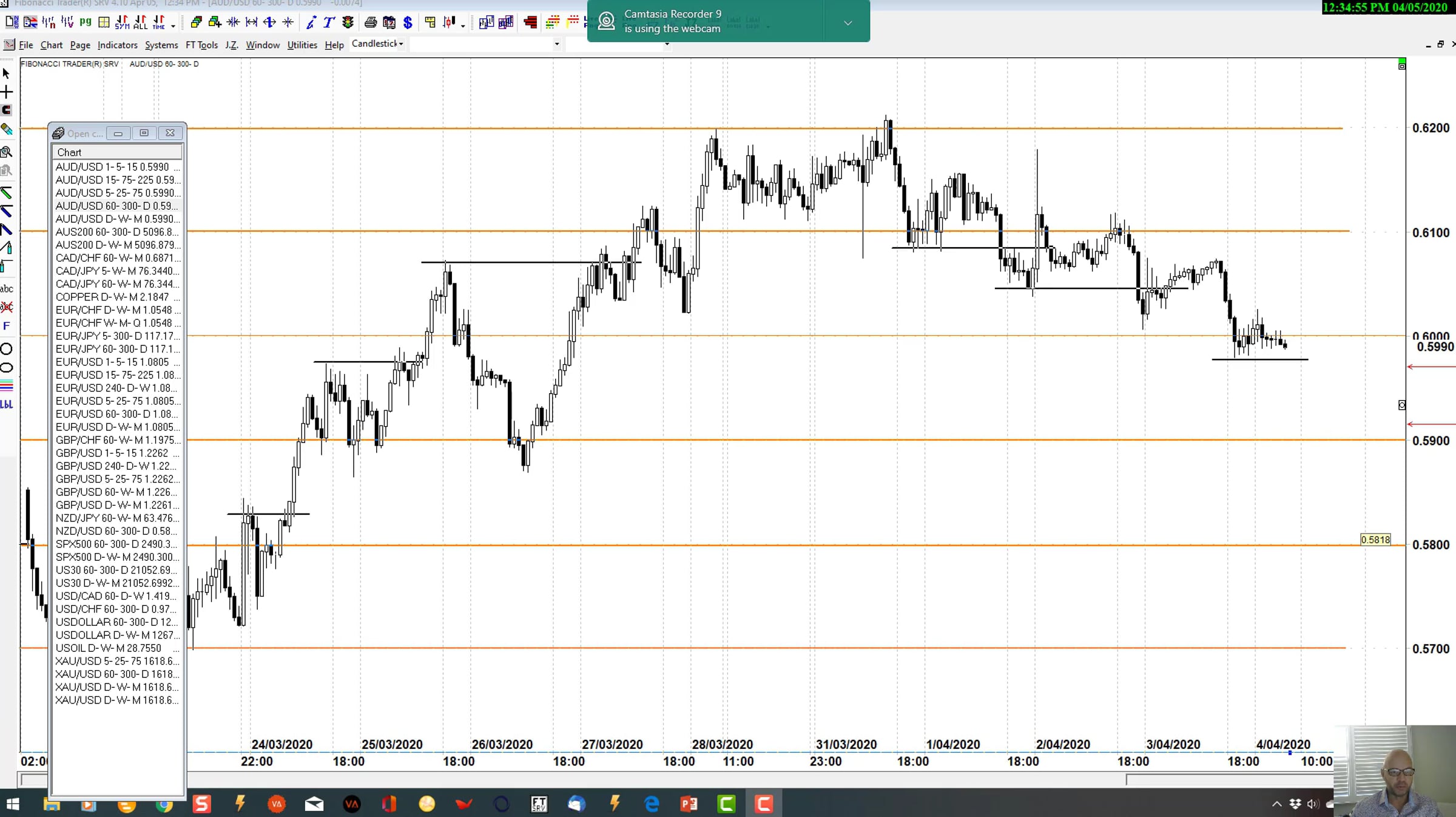Click the magnet snap tool
This screenshot has height=817, width=1456.
(7, 110)
